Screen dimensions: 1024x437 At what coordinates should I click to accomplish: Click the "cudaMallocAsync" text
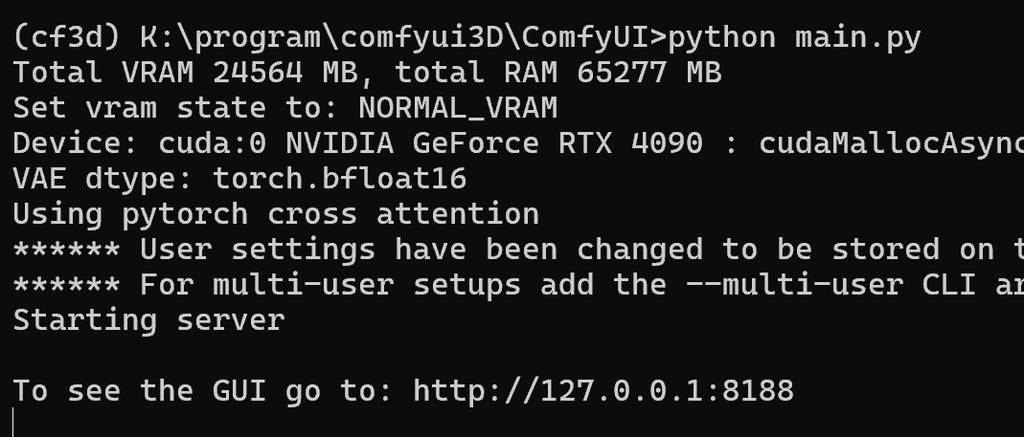[890, 143]
